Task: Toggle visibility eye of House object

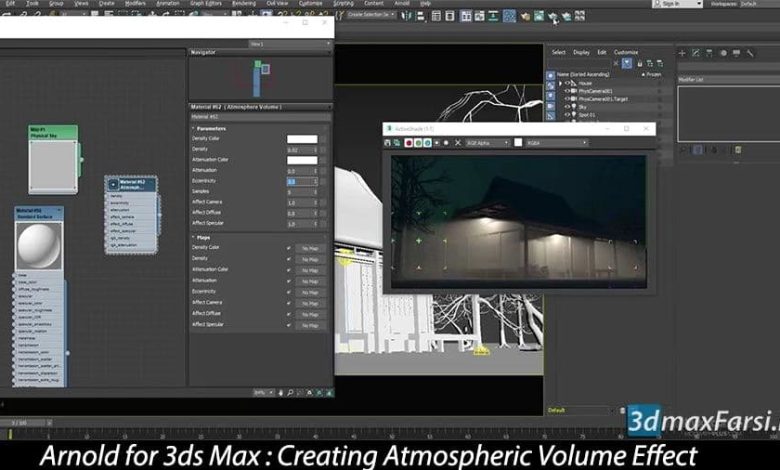Action: 567,84
